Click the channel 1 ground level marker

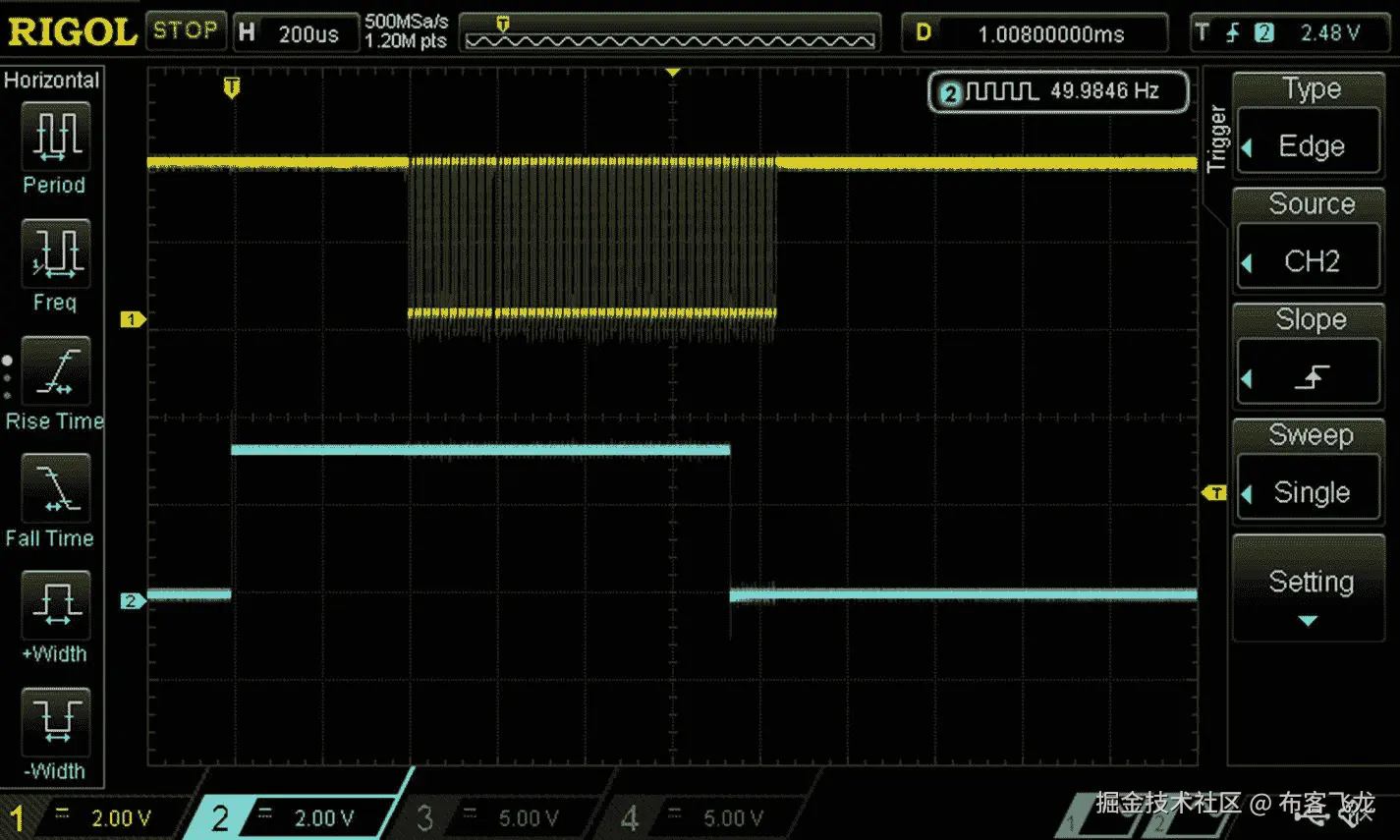click(132, 319)
